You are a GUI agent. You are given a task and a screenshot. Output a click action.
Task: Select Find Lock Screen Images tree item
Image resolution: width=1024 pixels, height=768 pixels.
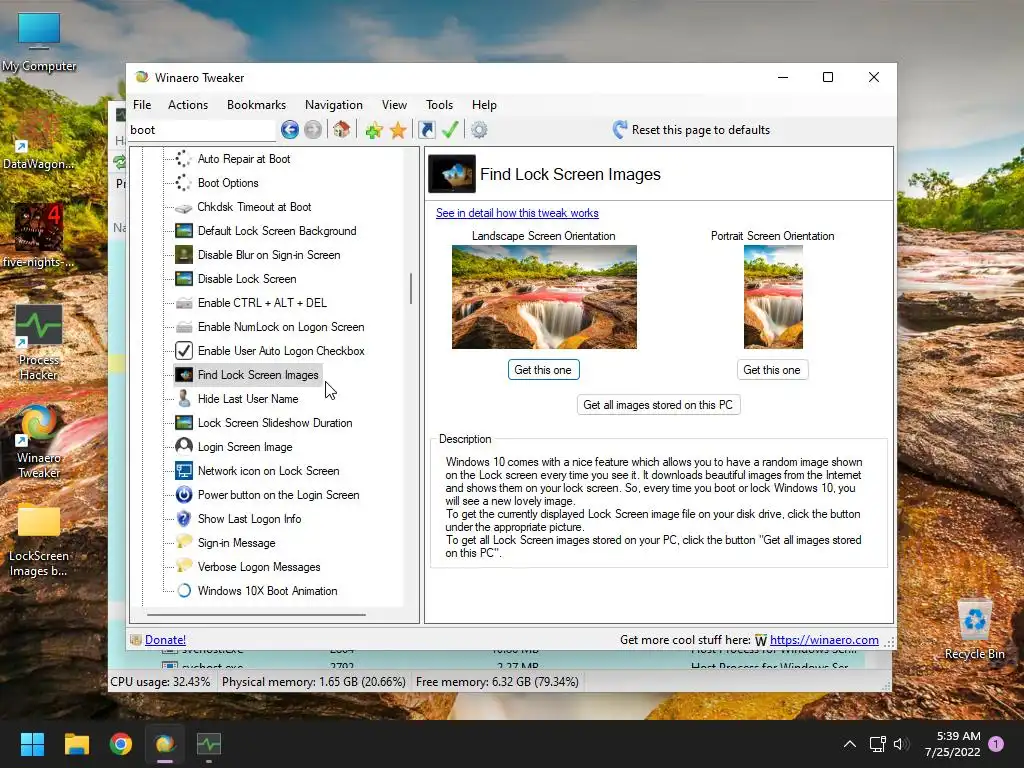pos(248,375)
